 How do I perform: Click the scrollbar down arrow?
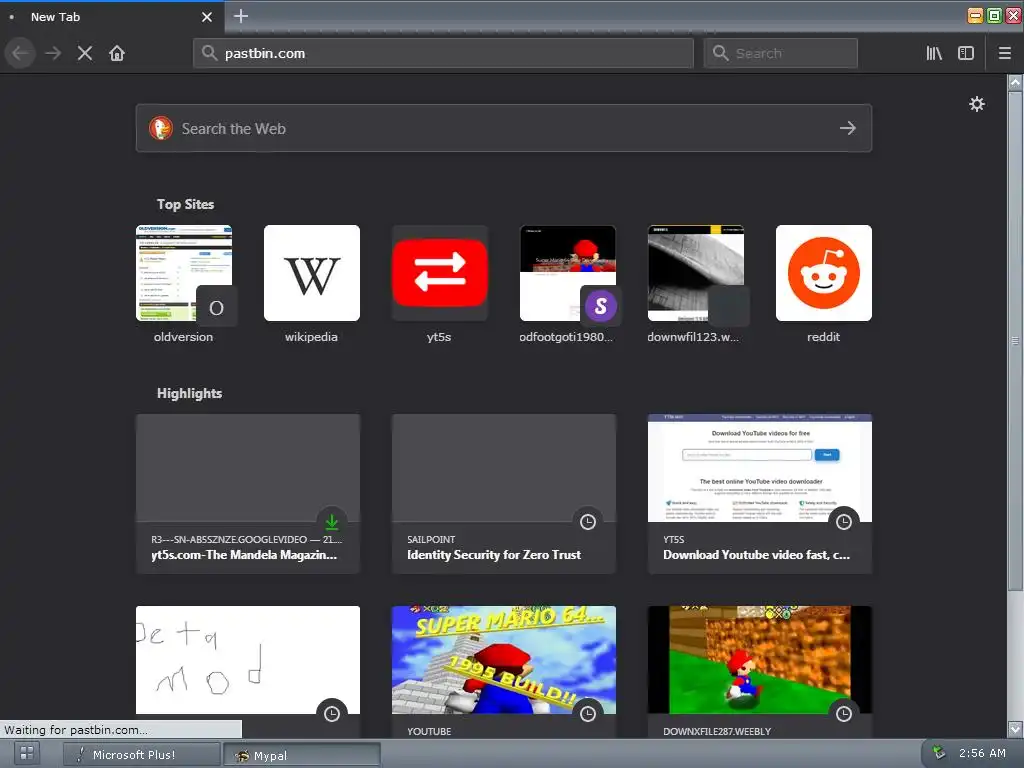1015,728
